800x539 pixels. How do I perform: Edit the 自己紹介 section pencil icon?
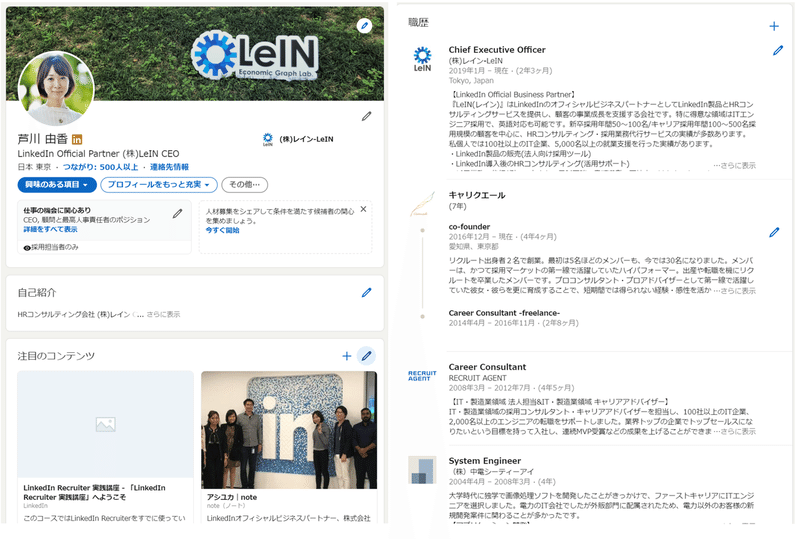(366, 292)
